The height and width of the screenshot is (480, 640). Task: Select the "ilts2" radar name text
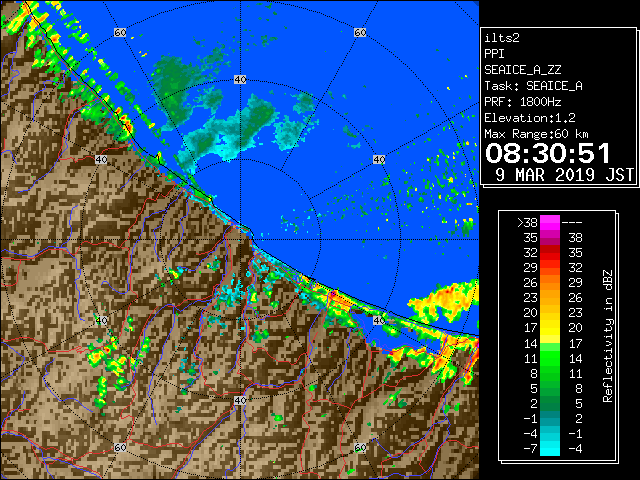click(x=502, y=38)
